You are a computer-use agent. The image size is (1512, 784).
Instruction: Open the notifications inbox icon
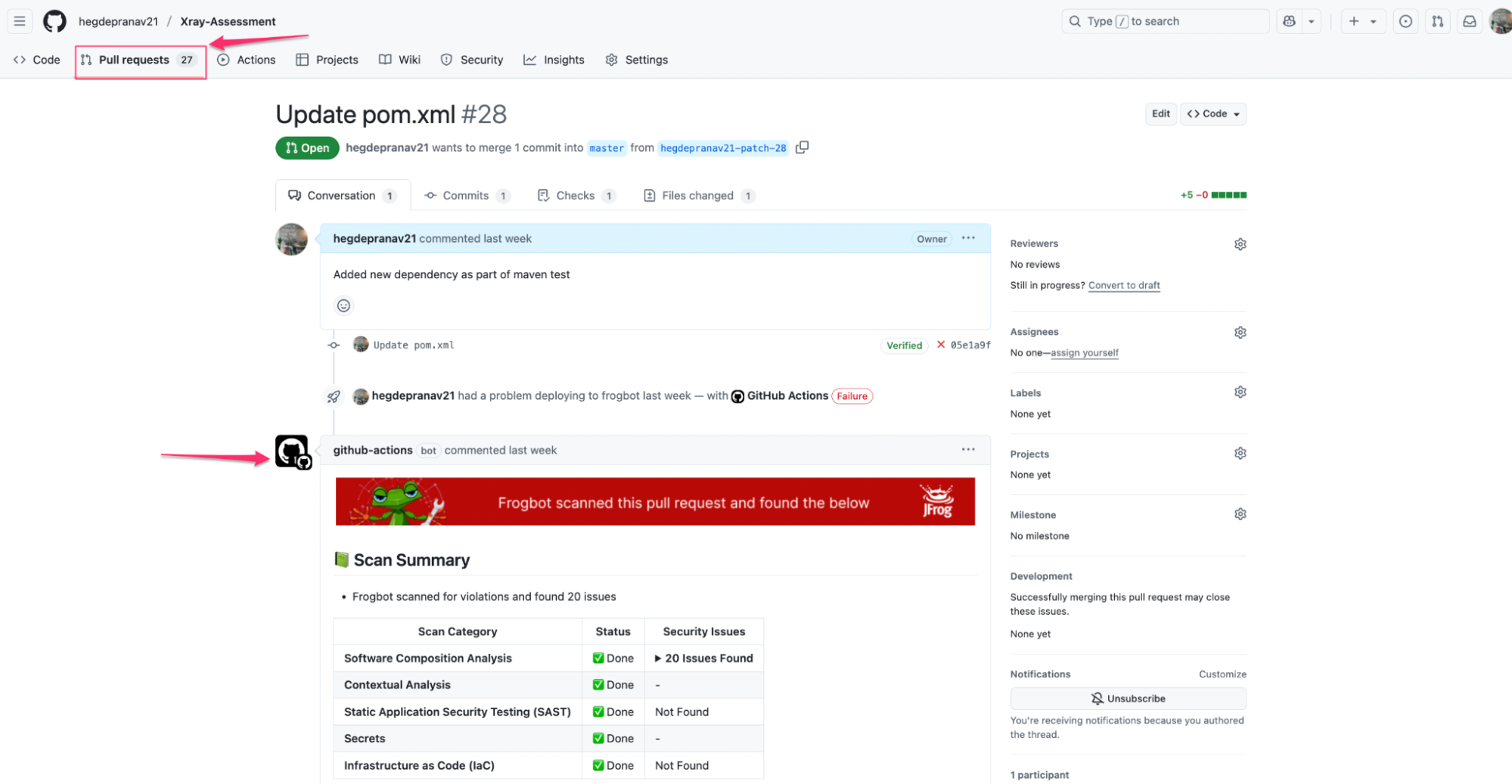1469,21
